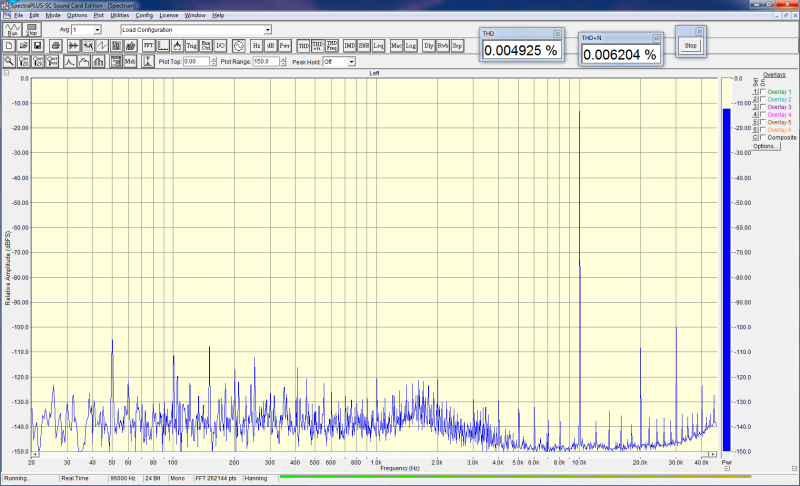
Task: Expand the Load Configuration dropdown
Action: pyautogui.click(x=267, y=30)
